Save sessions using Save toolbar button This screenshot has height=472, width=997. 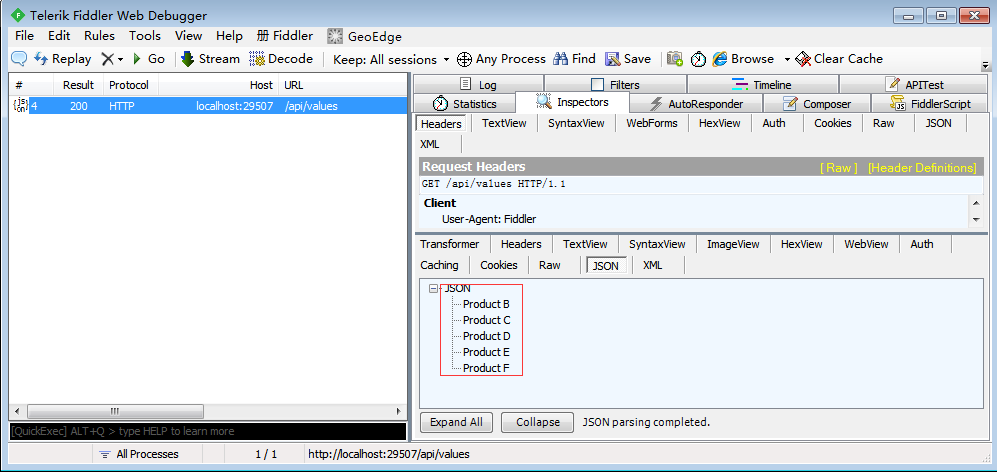[628, 59]
